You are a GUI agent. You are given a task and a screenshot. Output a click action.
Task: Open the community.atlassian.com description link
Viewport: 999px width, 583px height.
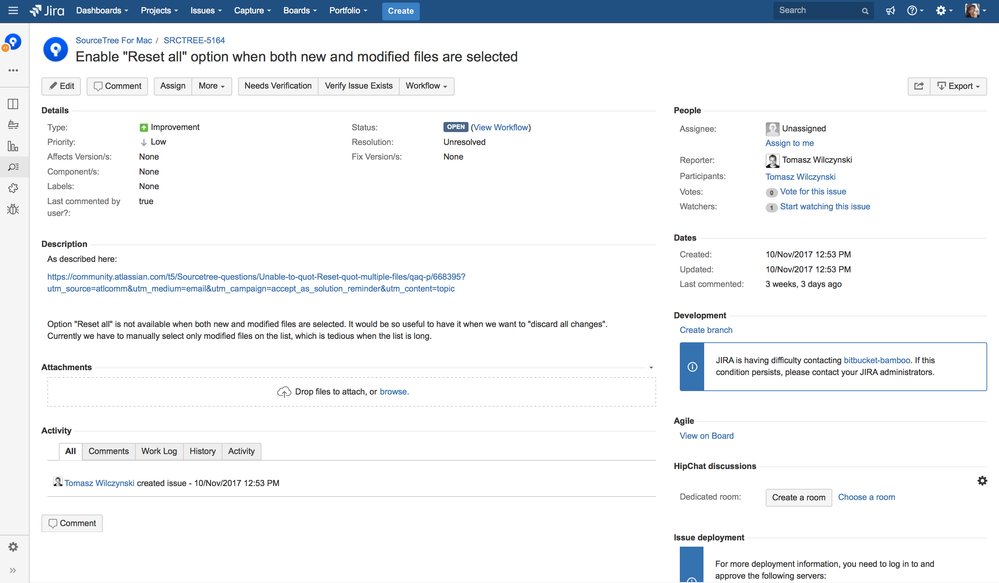click(x=256, y=283)
